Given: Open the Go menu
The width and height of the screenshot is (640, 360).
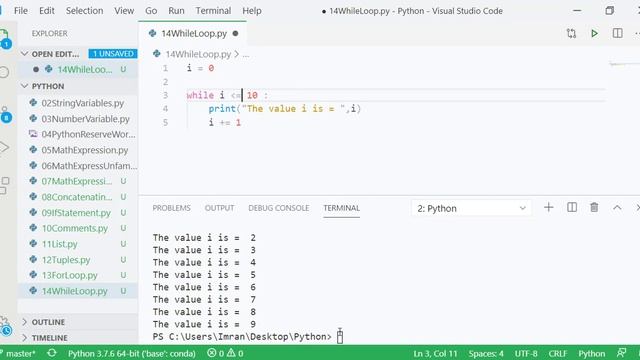Looking at the screenshot, I should (151, 11).
